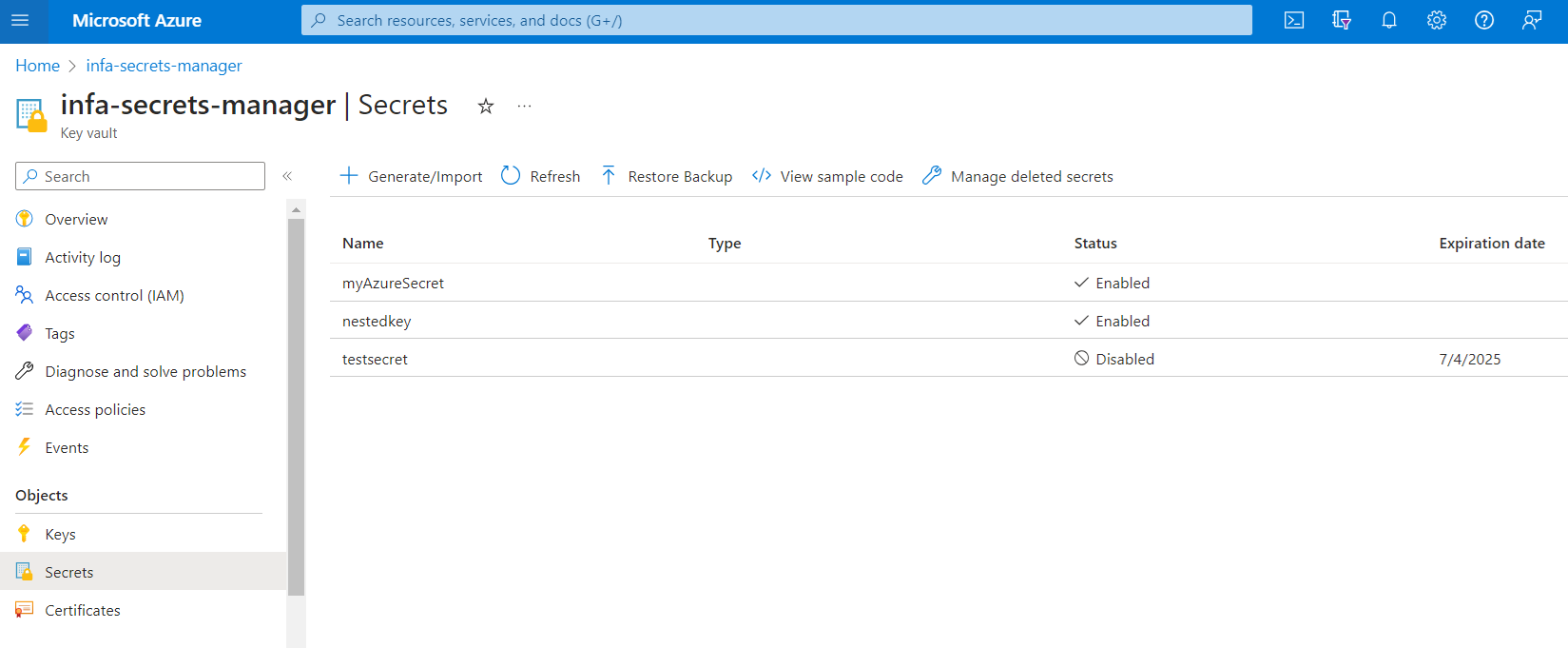1568x648 pixels.
Task: Click the Activity log icon in the sidebar
Action: coord(25,257)
